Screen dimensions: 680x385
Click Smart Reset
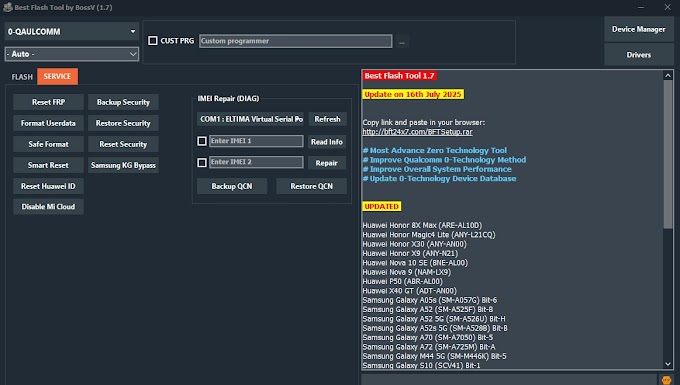tap(48, 165)
